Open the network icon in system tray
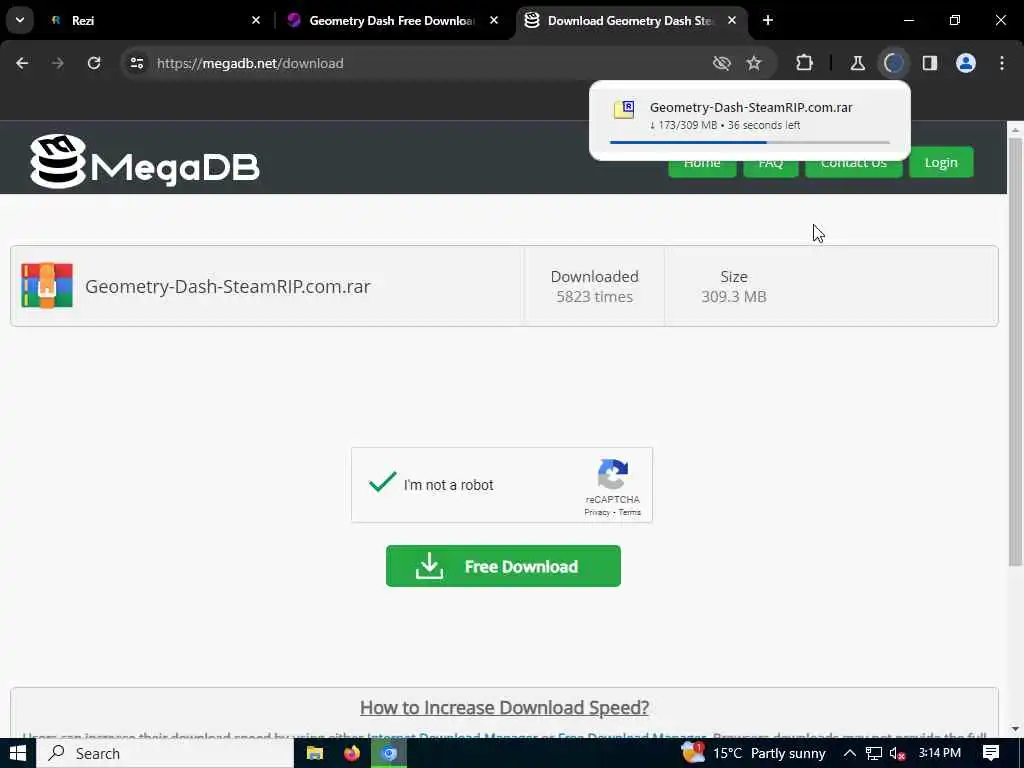 pyautogui.click(x=874, y=753)
